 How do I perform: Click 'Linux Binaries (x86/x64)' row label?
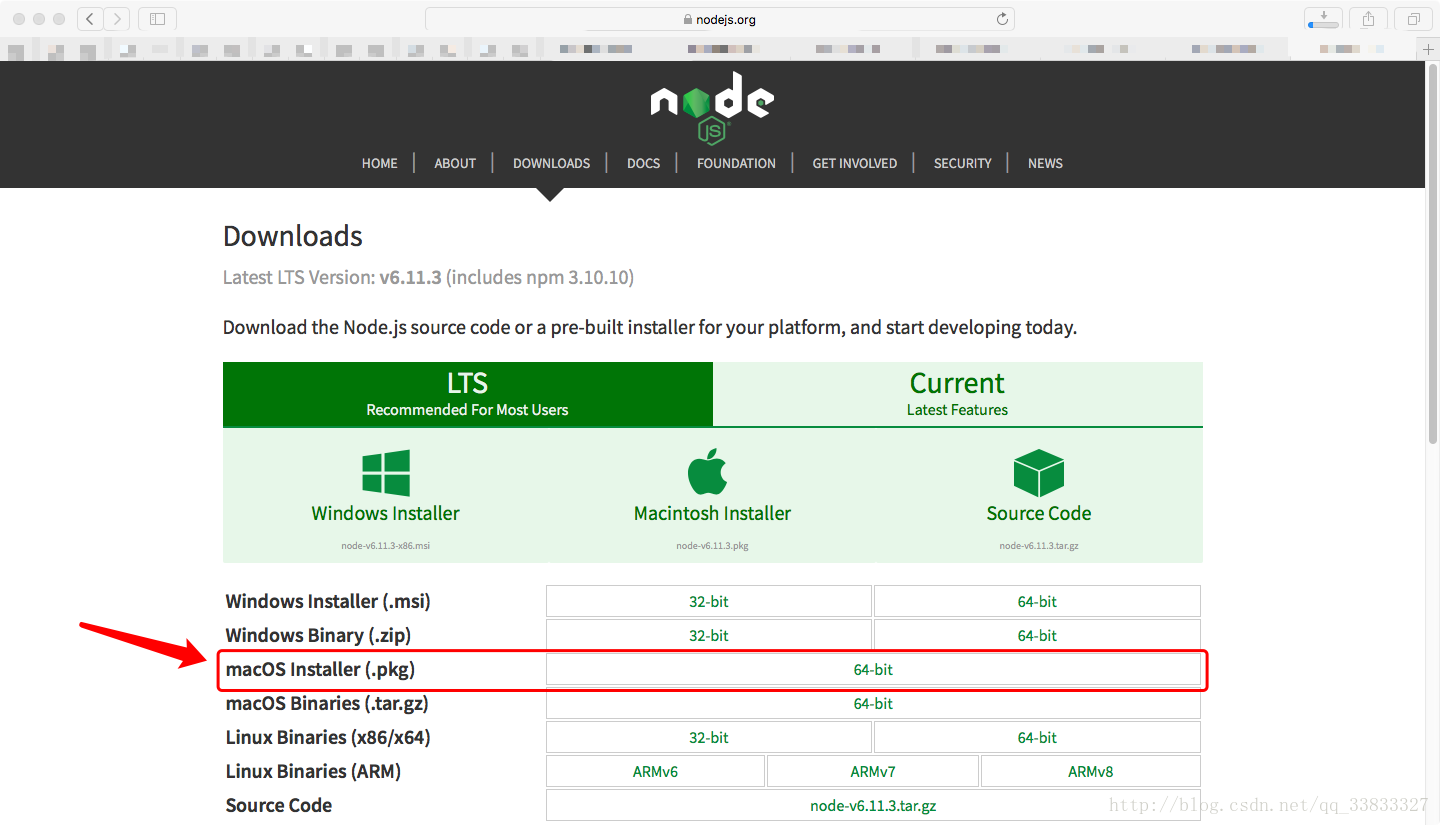328,737
